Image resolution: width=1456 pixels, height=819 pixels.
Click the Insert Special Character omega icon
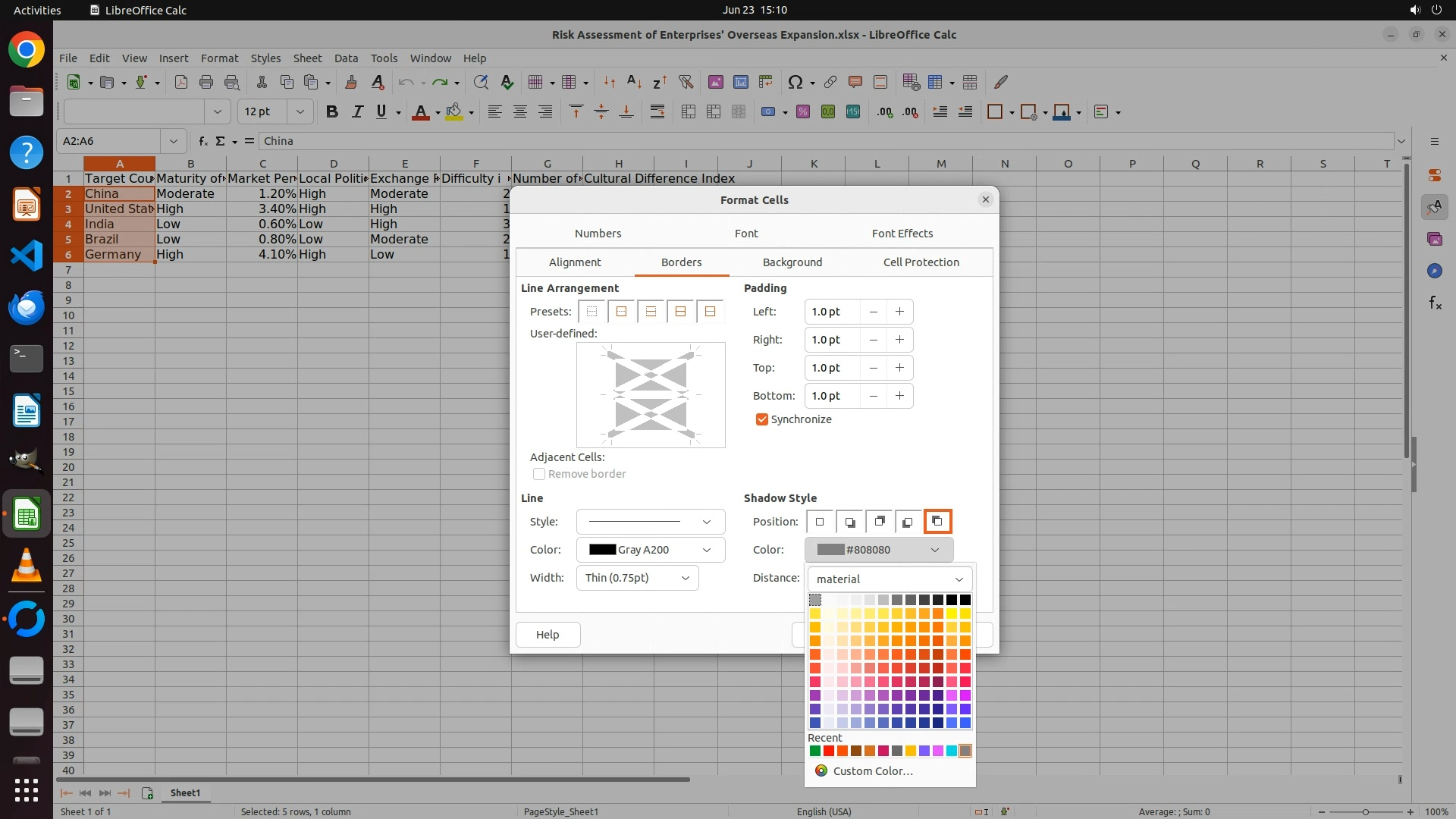coord(795,82)
